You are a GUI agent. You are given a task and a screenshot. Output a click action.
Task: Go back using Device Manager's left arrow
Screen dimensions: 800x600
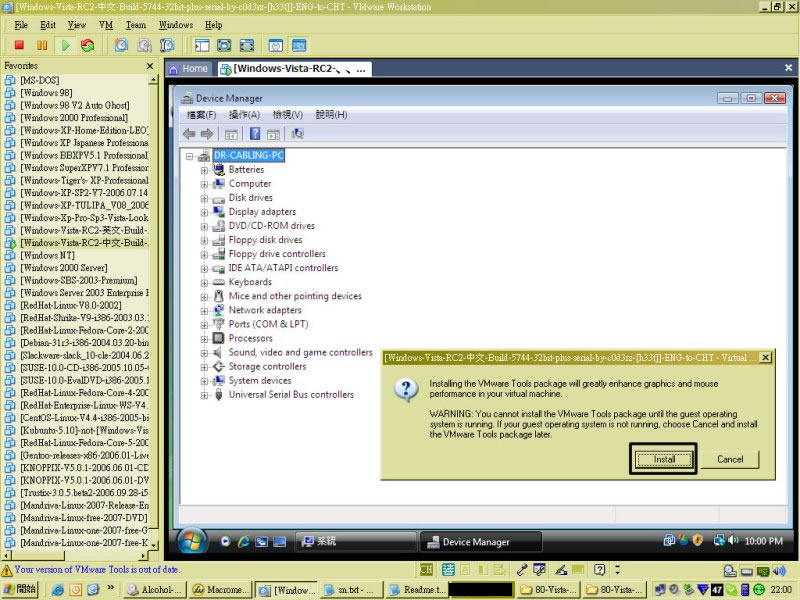(189, 134)
